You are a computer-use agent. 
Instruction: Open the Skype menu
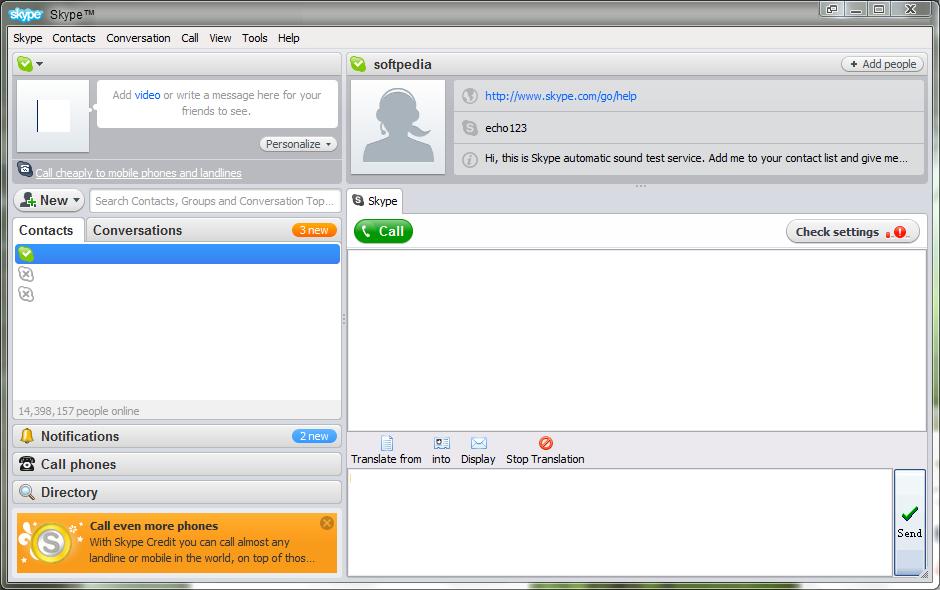click(x=28, y=38)
